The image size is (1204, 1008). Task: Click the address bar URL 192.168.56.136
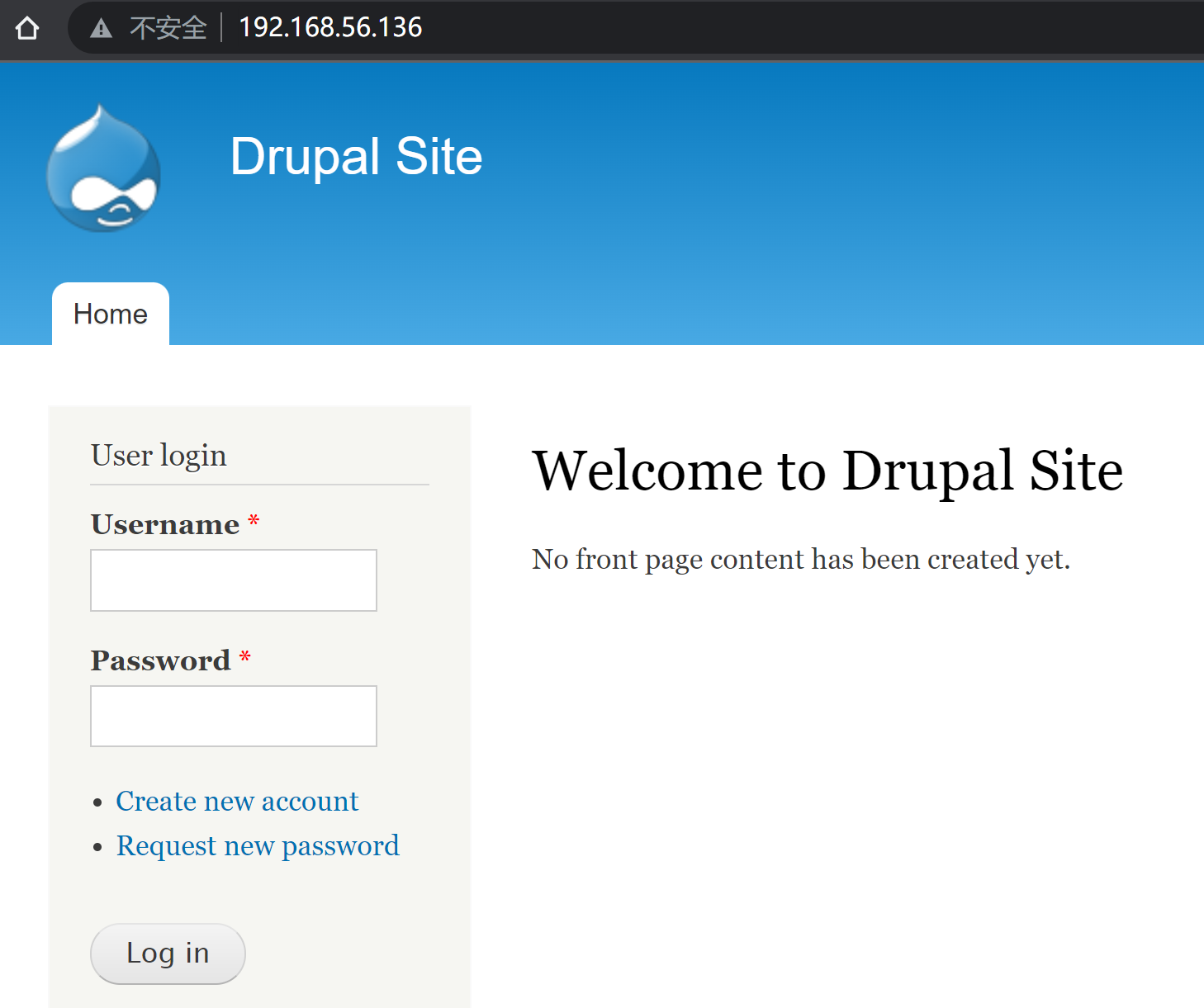(x=330, y=27)
